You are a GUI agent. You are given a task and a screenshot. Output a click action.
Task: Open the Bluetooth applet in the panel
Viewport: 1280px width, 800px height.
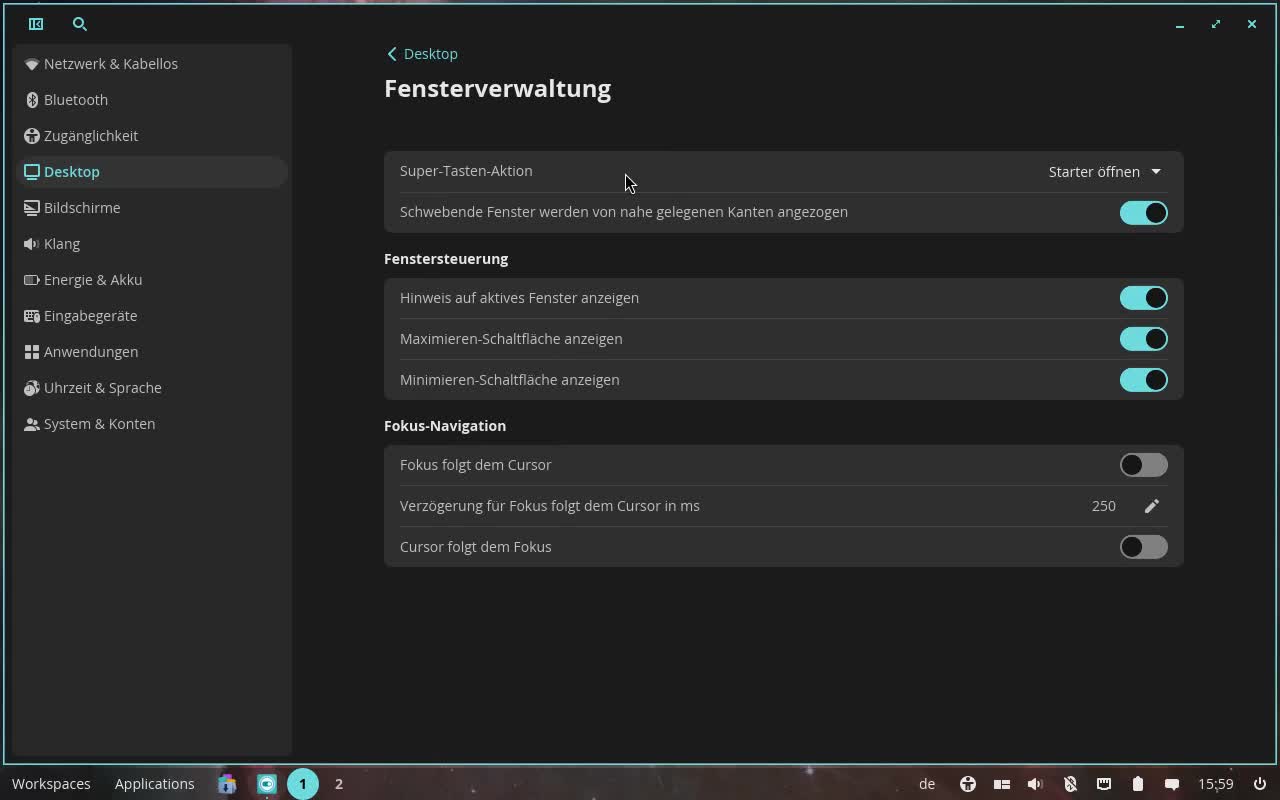[x=1070, y=784]
